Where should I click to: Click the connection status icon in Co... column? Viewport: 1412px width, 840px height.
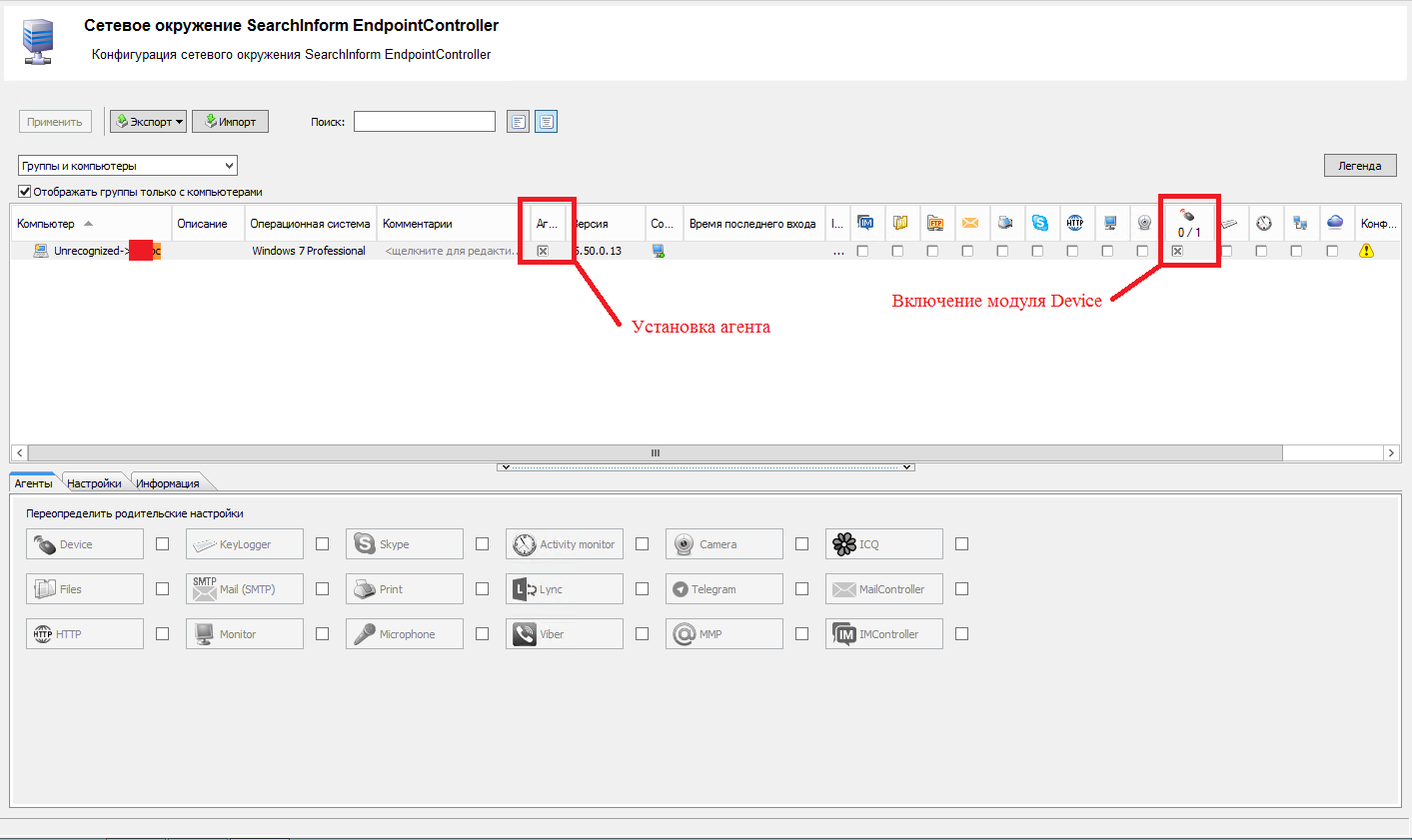[659, 251]
